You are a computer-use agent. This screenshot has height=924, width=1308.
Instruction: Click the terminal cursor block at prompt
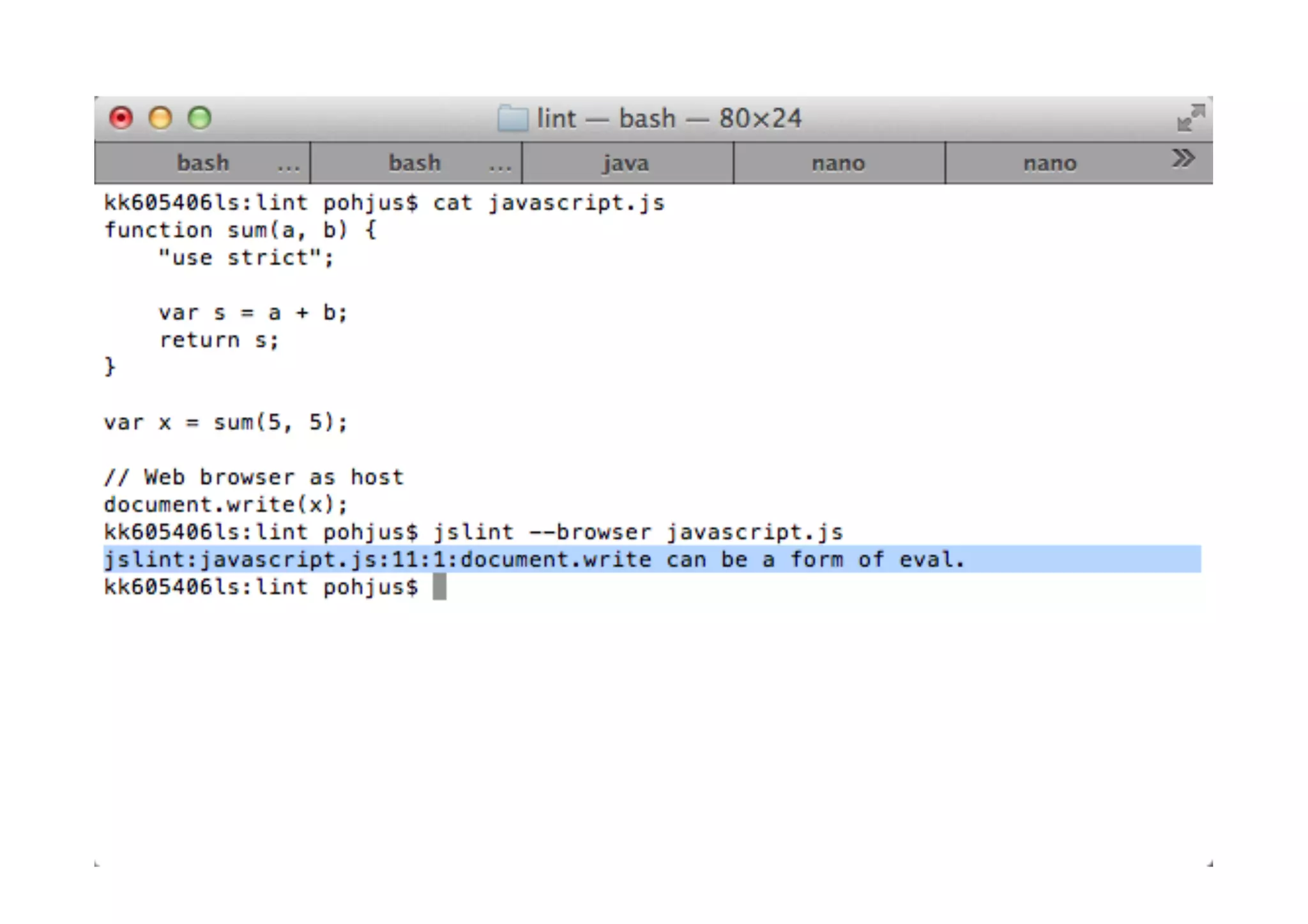pos(439,587)
